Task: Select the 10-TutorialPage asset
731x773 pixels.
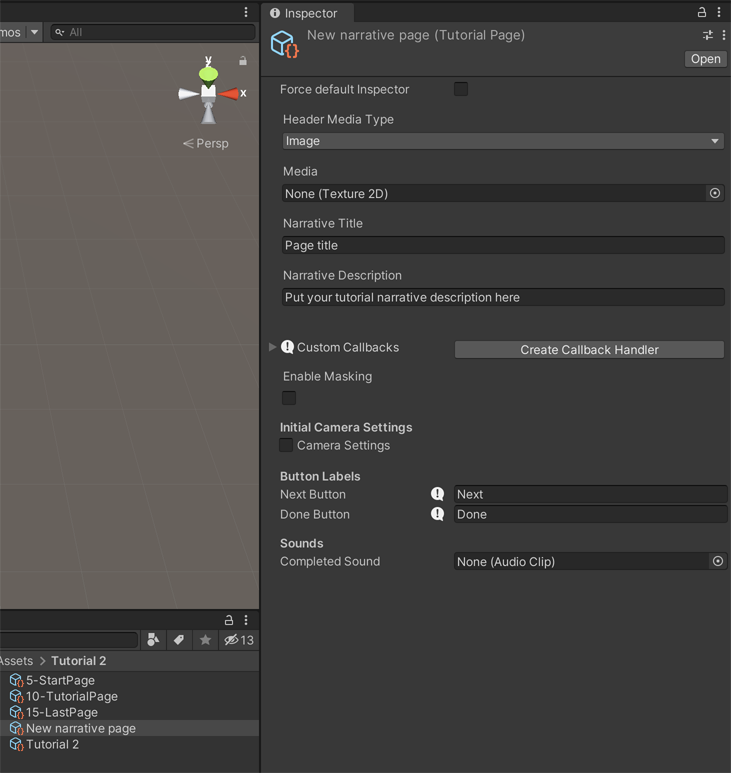Action: click(71, 696)
